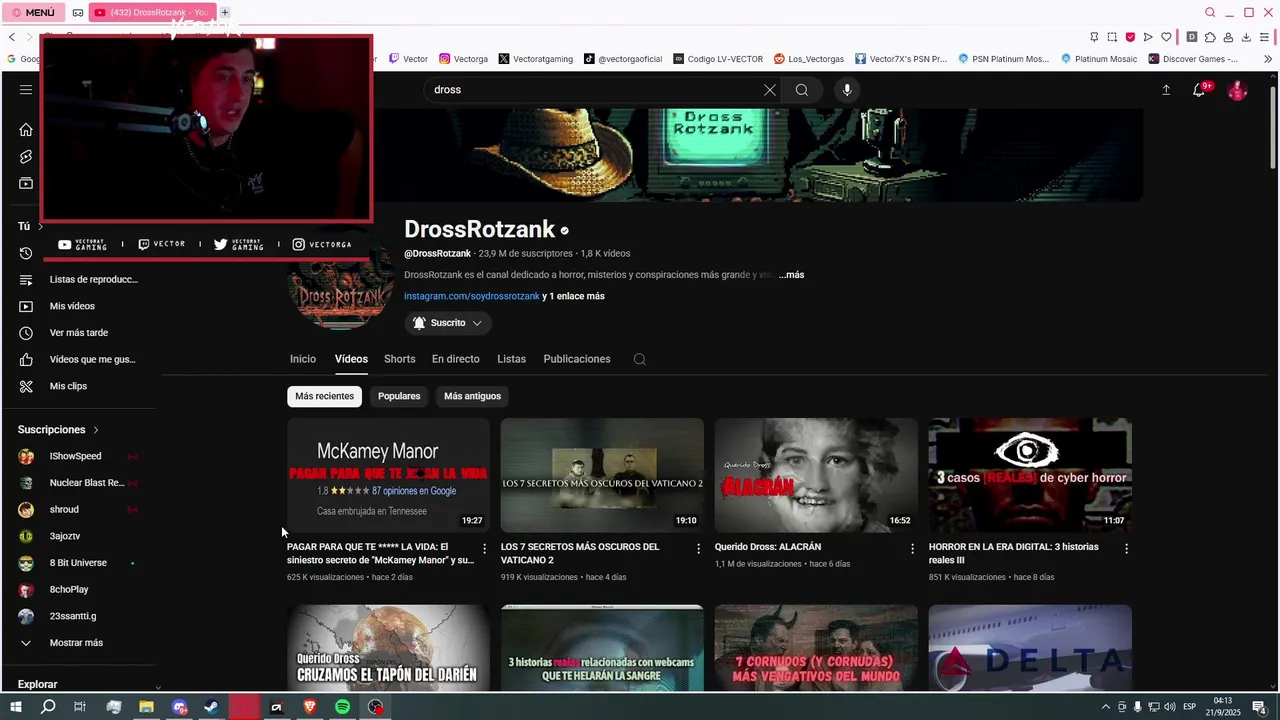This screenshot has height=720, width=1280.
Task: Open the Shorts icon in the sidebar
Action: (26, 157)
